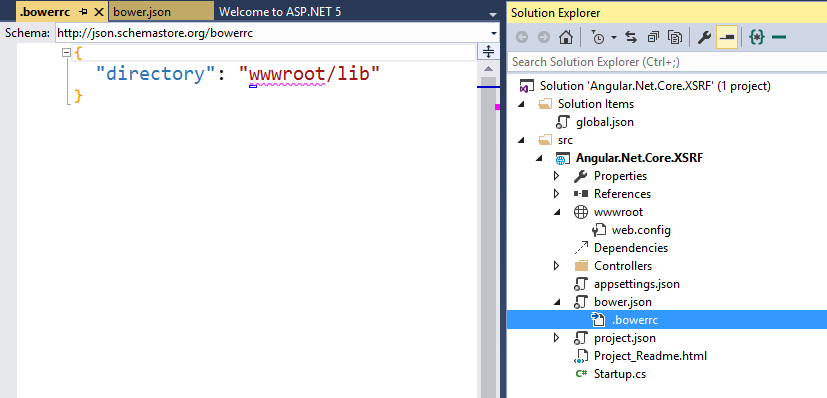
Task: Click the Properties wrench tree icon
Action: coord(580,176)
